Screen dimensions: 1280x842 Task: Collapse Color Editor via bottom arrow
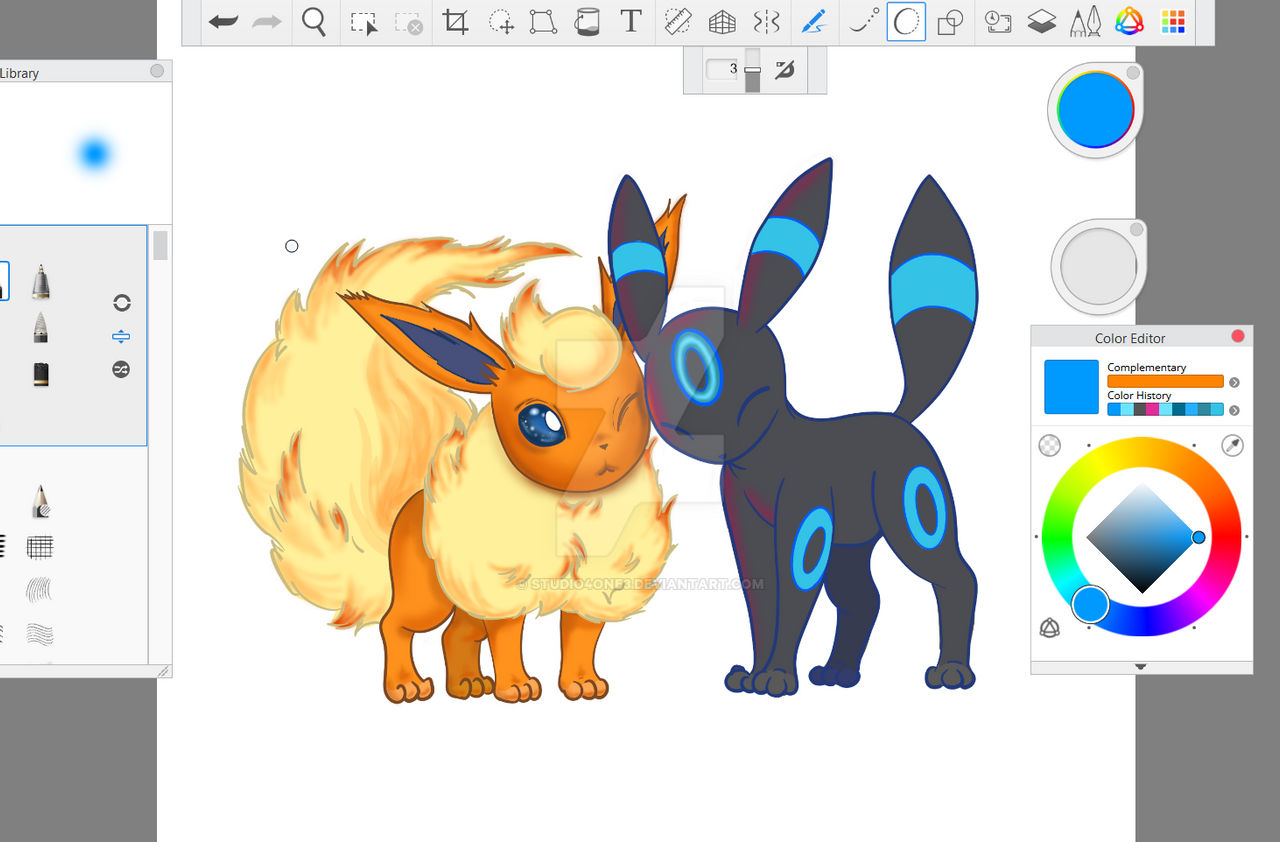[x=1141, y=667]
